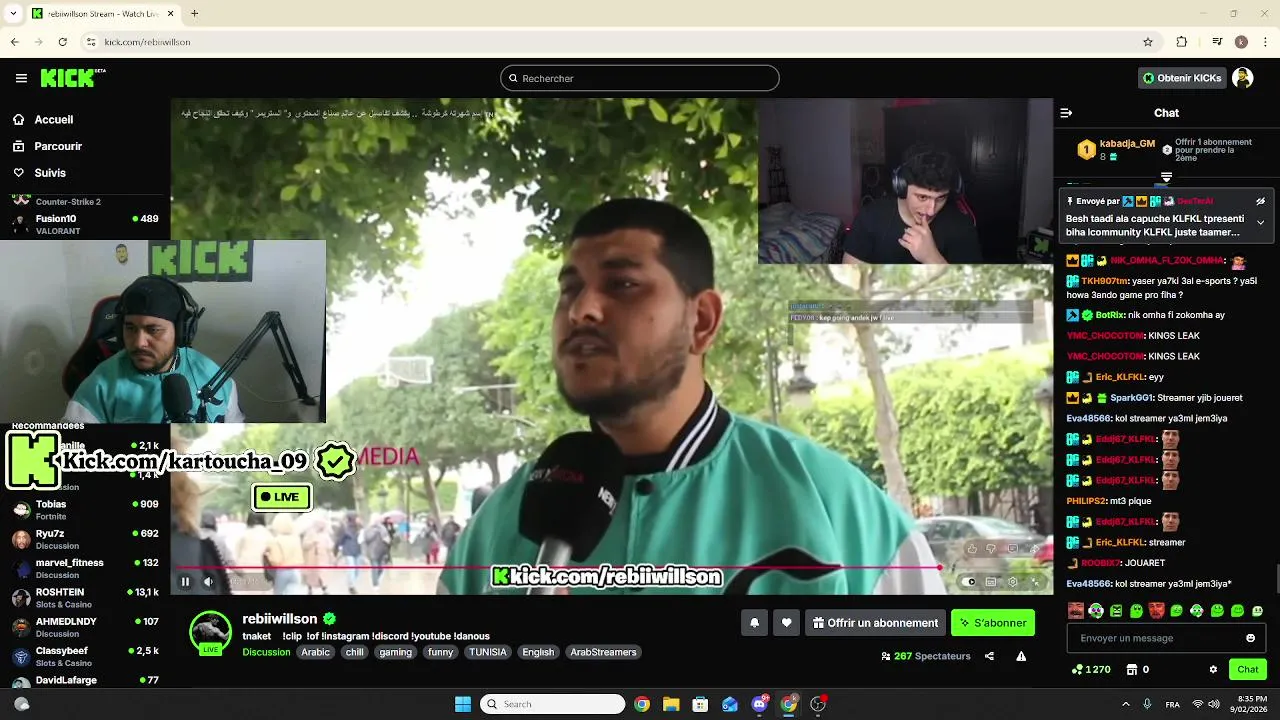Image resolution: width=1280 pixels, height=720 pixels.
Task: Click the stream progress bar
Action: [x=611, y=567]
